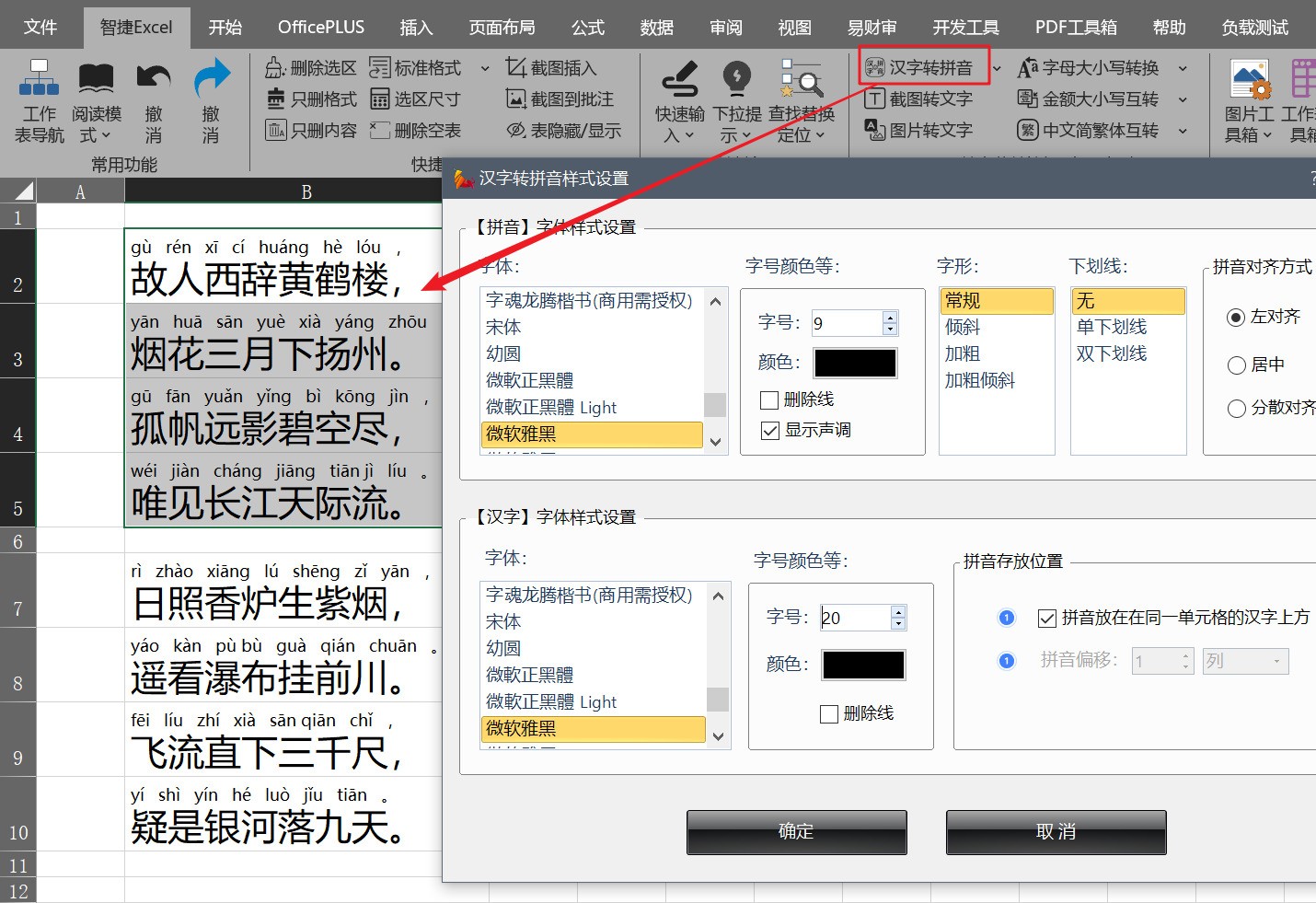Select 加粗 in the 字形 list
Screen dimensions: 1316x903
coord(963,353)
